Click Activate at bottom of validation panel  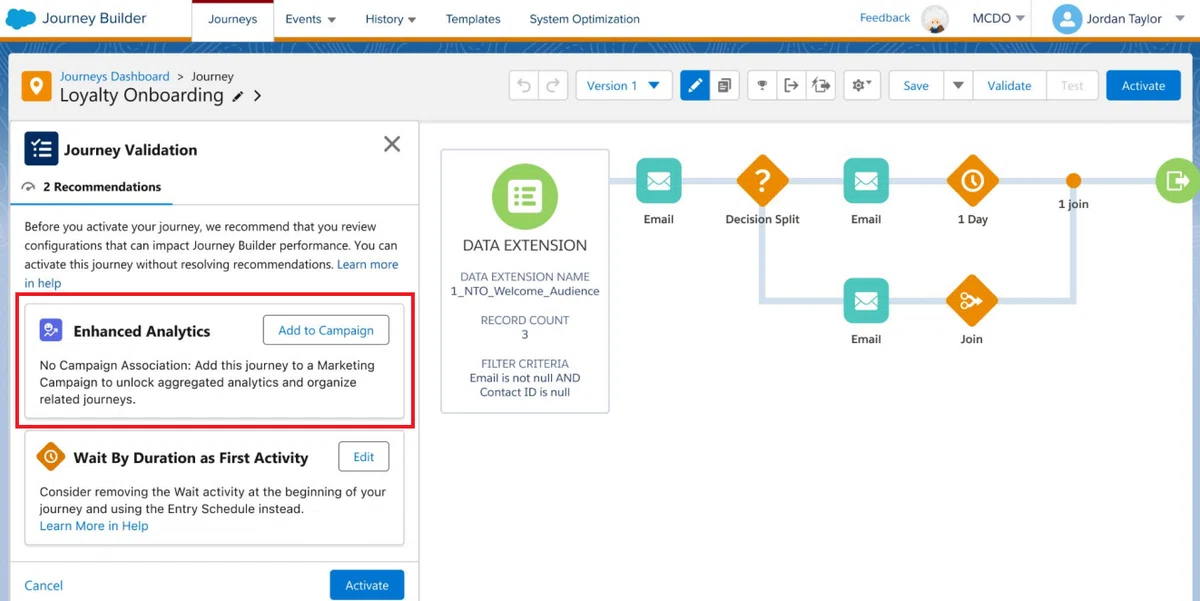click(367, 585)
